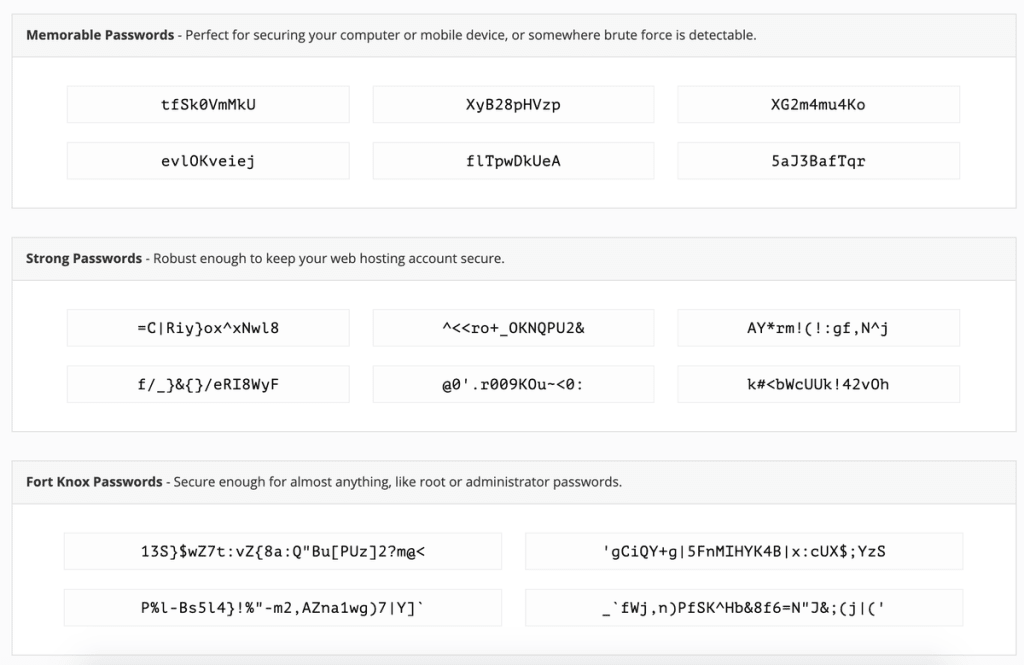Select the first strong password starting =C|Riy

click(x=207, y=327)
